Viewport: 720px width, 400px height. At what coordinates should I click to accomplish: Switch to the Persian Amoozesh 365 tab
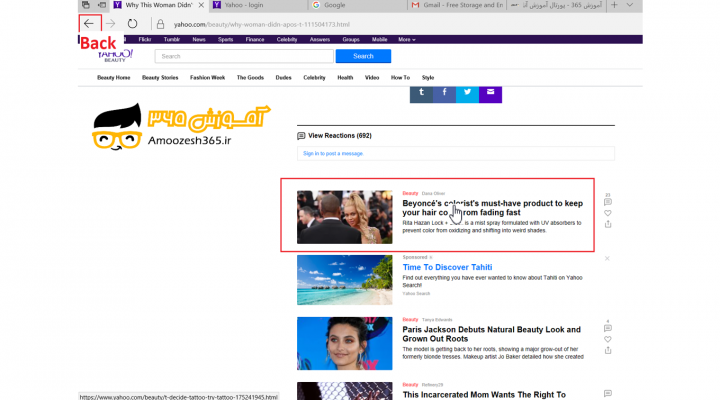point(556,5)
